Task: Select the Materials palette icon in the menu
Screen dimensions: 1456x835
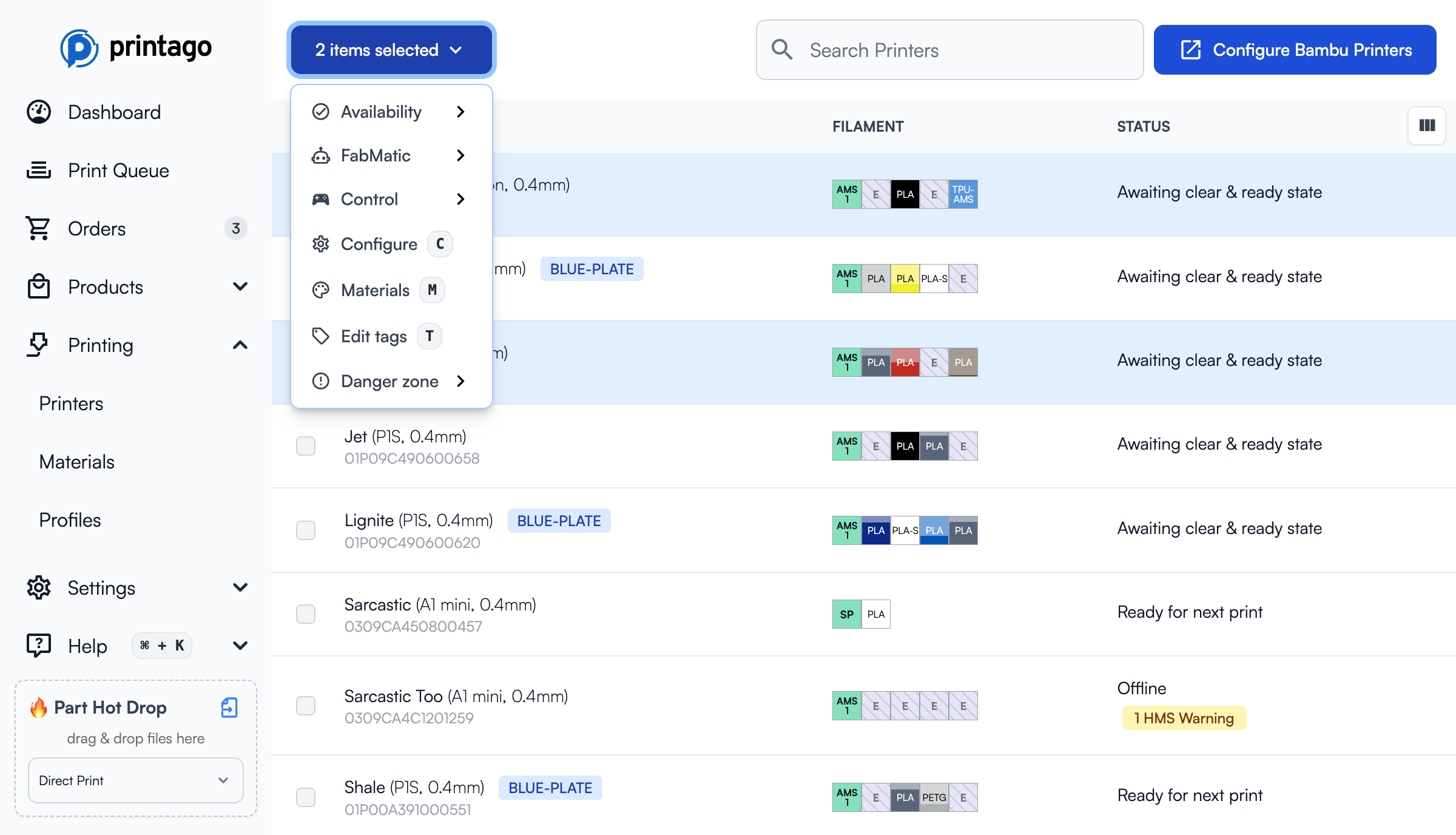Action: [321, 290]
